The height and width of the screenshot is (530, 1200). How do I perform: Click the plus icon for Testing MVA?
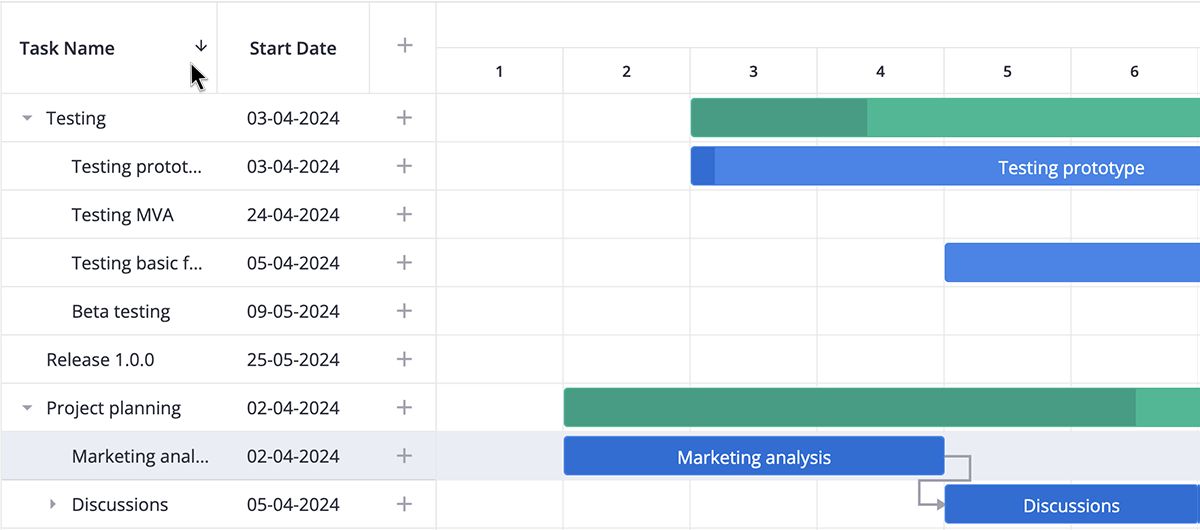click(x=404, y=214)
